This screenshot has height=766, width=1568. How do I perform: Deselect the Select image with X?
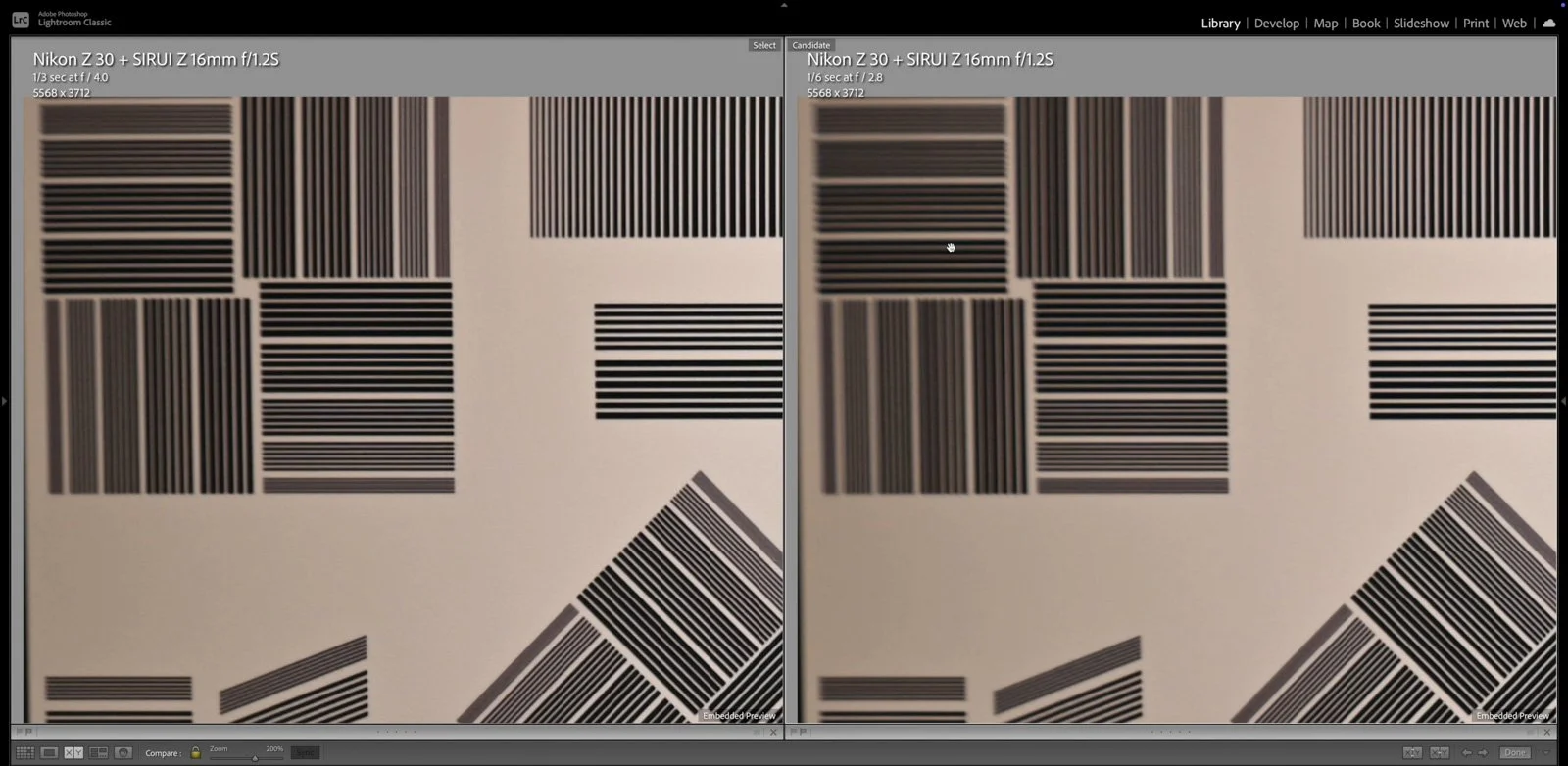pyautogui.click(x=773, y=732)
